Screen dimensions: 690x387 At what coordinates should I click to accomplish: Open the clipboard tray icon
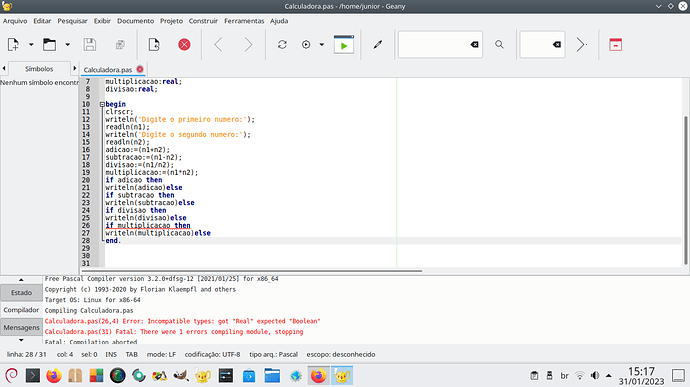click(534, 376)
